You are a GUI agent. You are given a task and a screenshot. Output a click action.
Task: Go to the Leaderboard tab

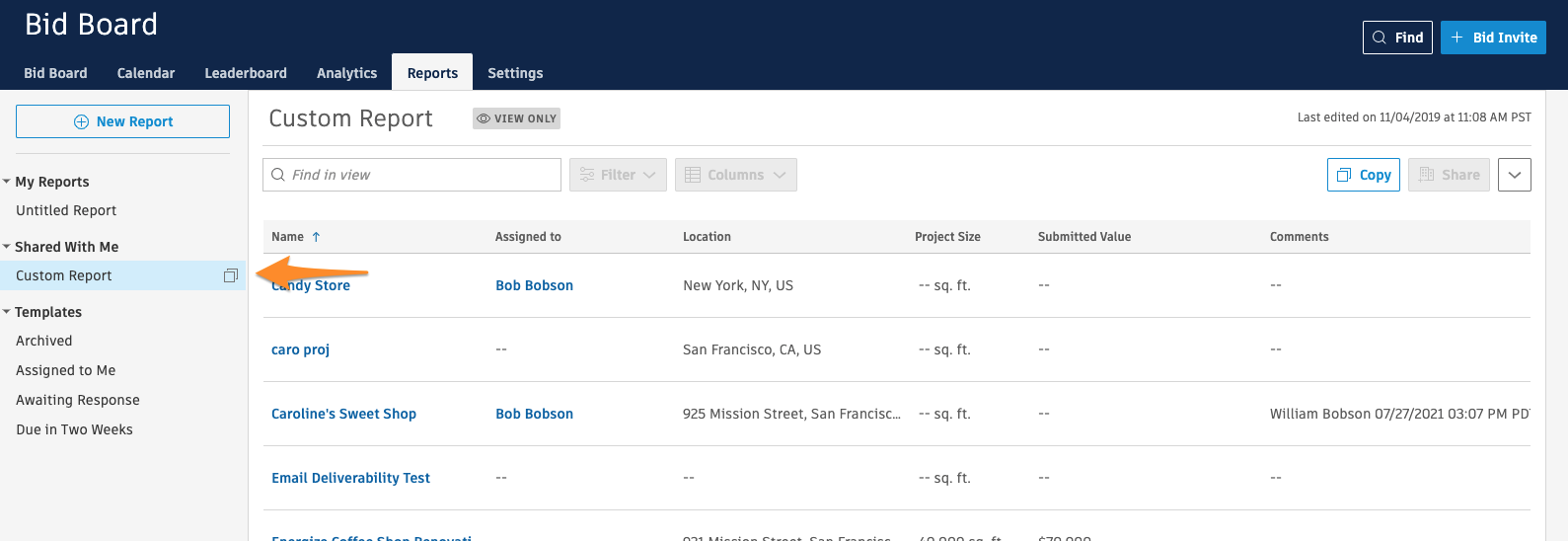click(x=246, y=73)
